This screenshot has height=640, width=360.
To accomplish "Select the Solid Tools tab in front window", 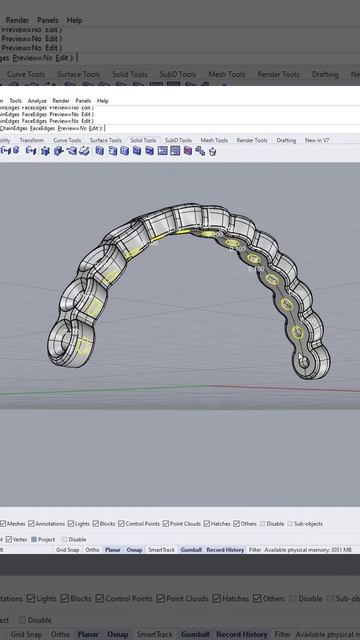I will 143,140.
